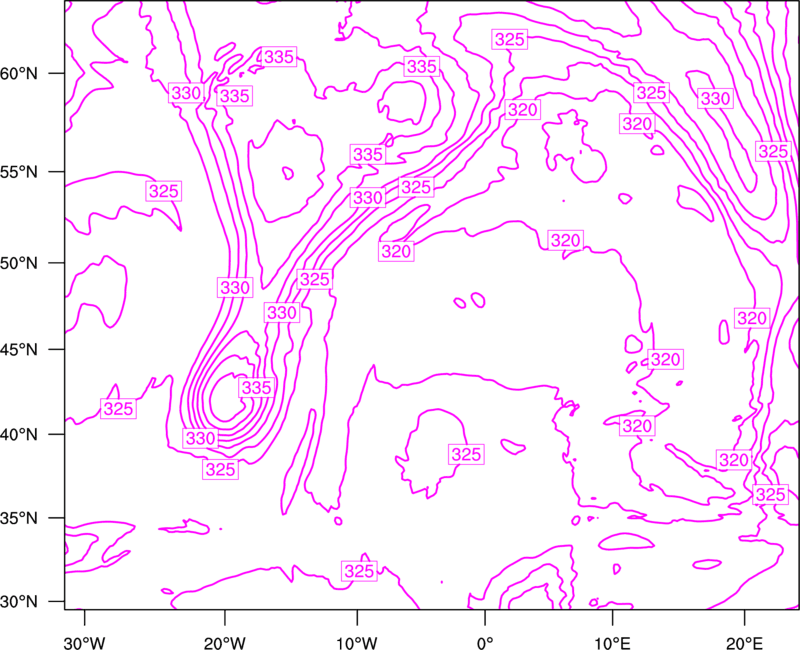Select the 320 label near 58°N 3°E

[x=523, y=110]
